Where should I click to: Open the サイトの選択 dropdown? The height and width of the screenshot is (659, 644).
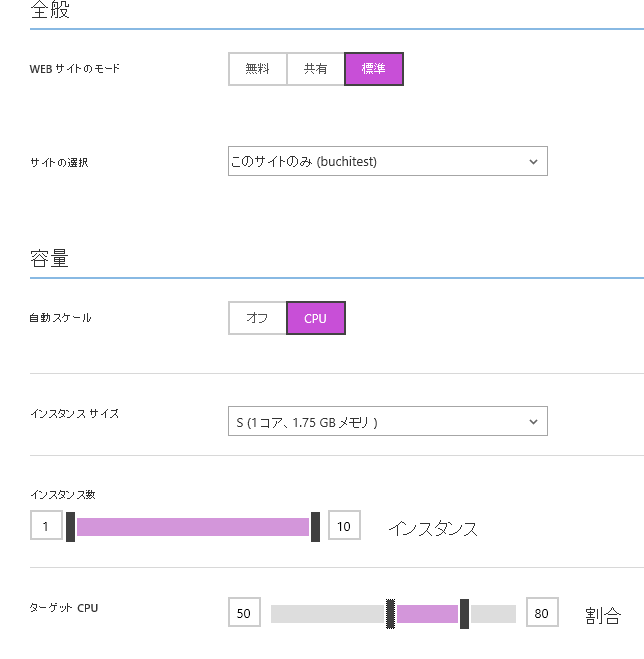pyautogui.click(x=387, y=161)
